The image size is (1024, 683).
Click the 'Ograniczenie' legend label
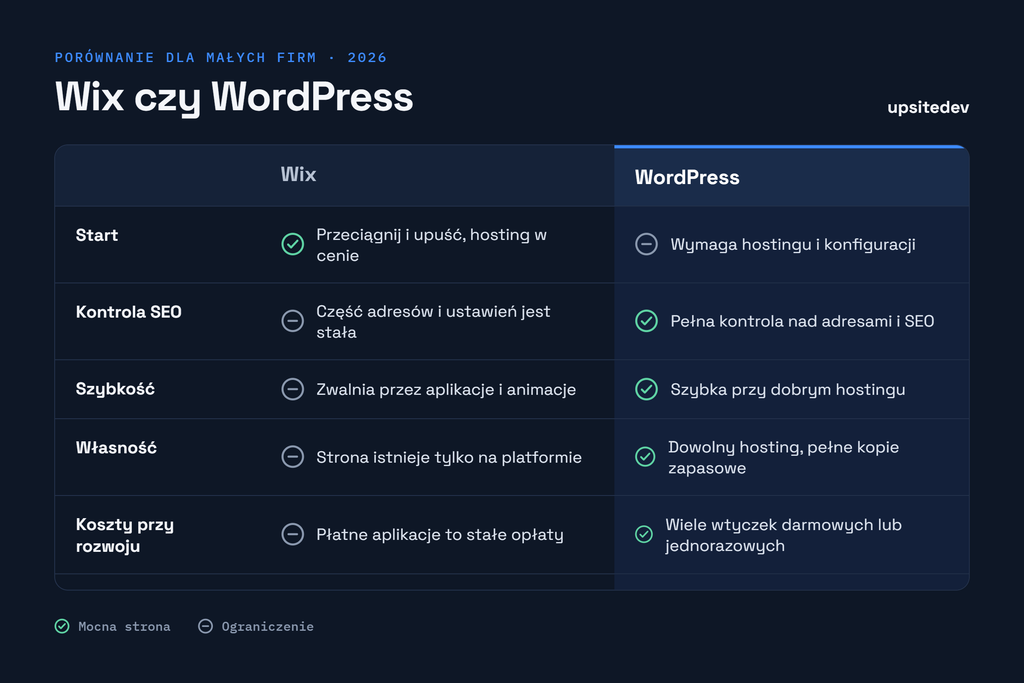267,627
